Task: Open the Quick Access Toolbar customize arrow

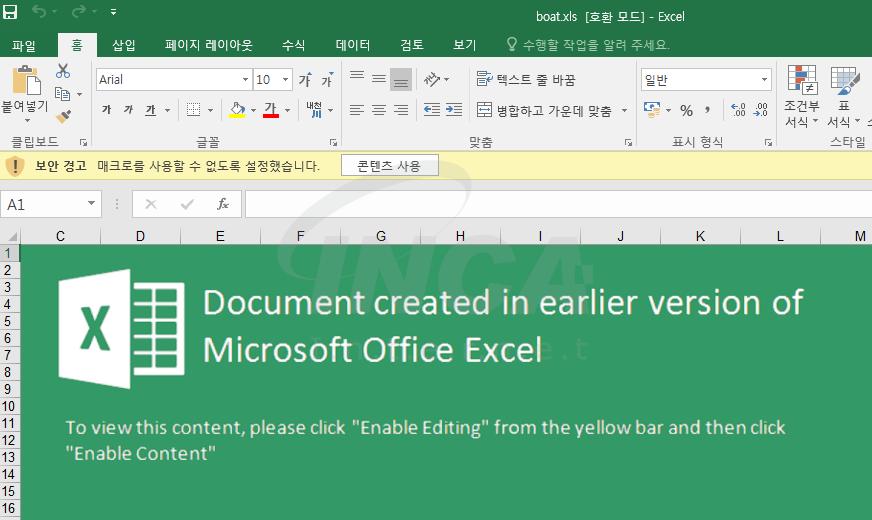Action: [113, 12]
